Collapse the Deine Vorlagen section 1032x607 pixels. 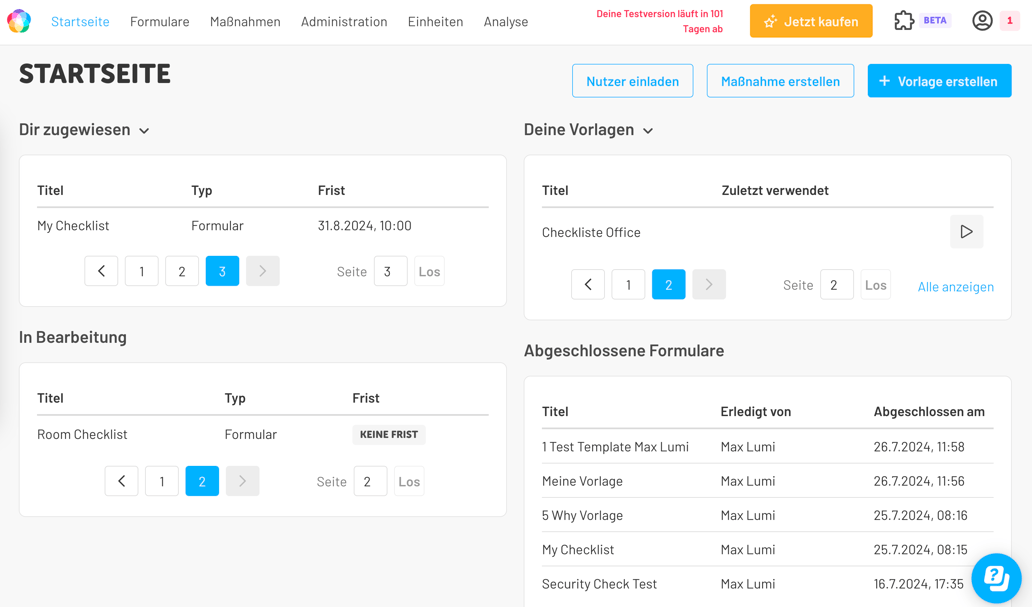(648, 130)
